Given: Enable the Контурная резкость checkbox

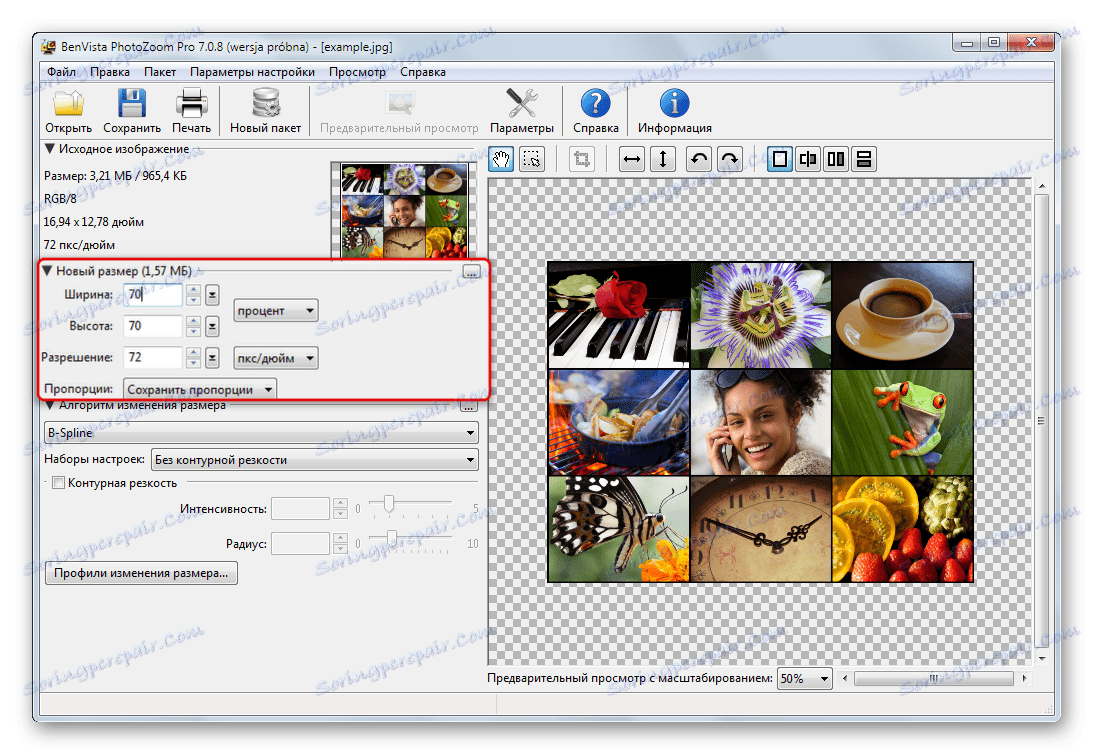Looking at the screenshot, I should (59, 483).
